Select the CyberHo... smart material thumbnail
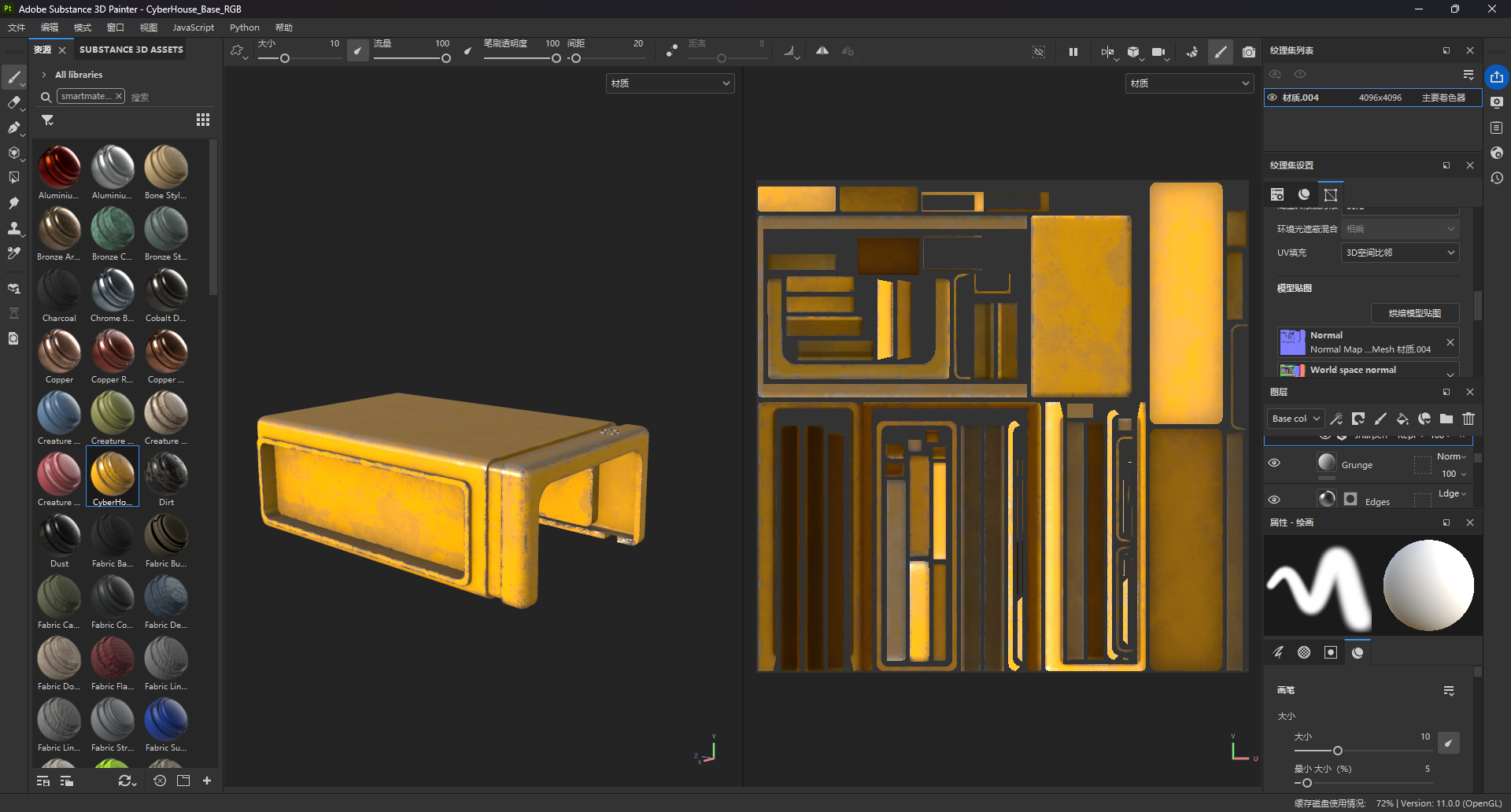 click(113, 478)
